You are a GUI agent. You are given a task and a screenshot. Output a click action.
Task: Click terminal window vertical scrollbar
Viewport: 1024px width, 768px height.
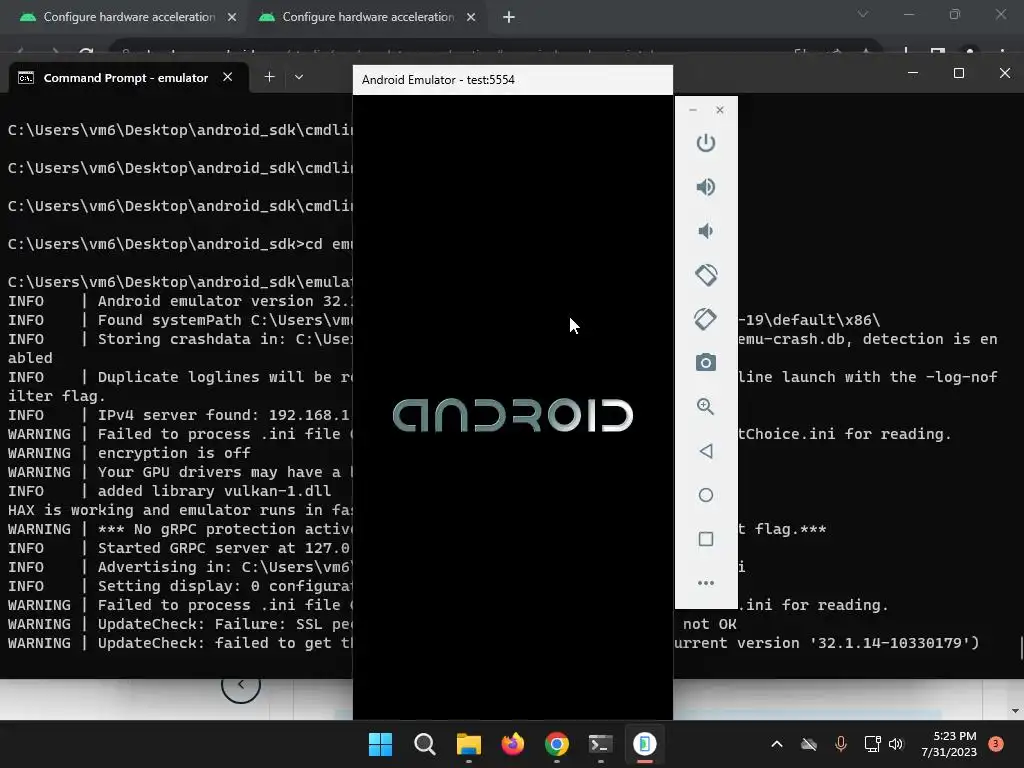pyautogui.click(x=1021, y=648)
